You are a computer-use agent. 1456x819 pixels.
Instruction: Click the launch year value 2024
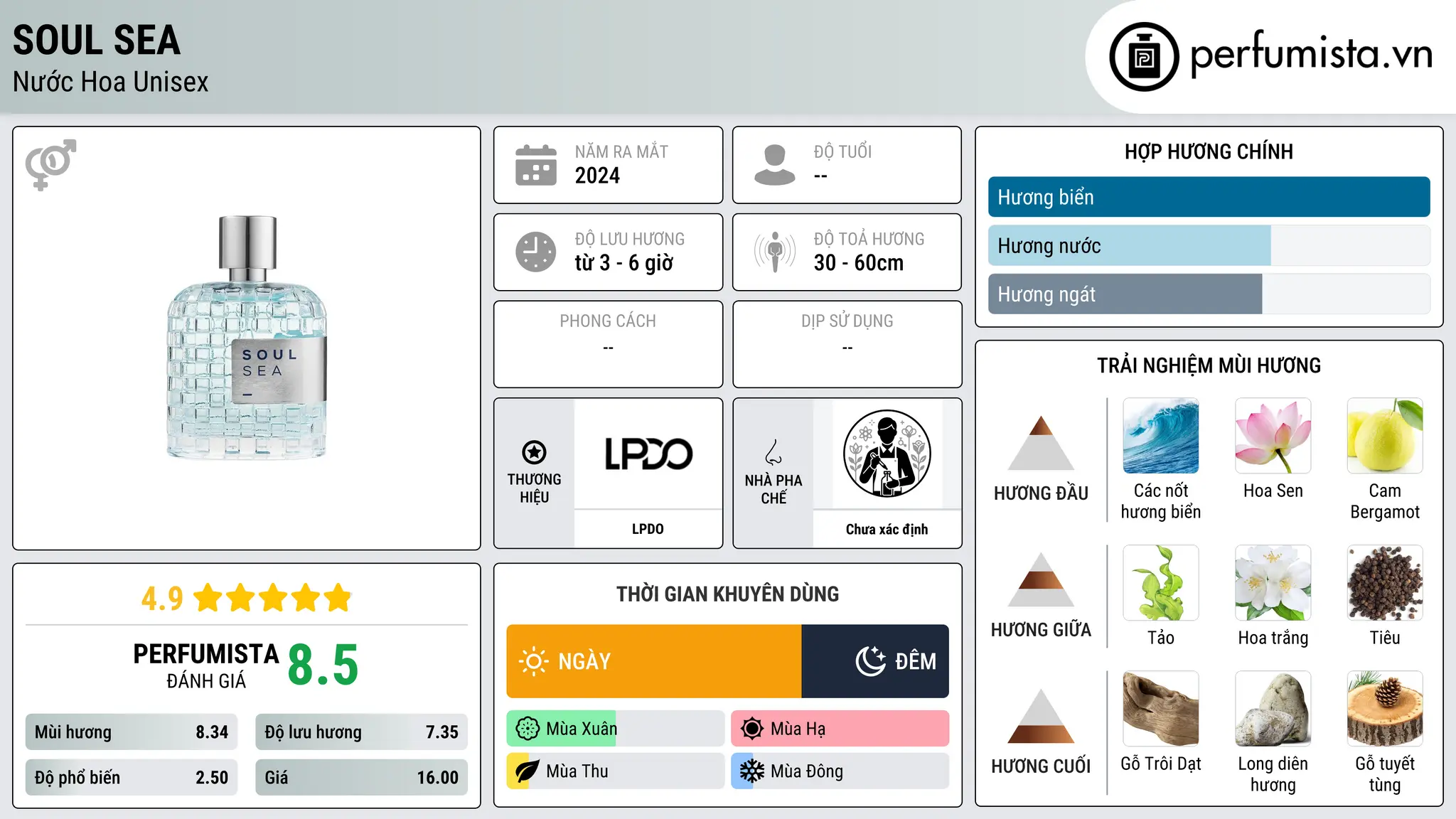pyautogui.click(x=597, y=176)
